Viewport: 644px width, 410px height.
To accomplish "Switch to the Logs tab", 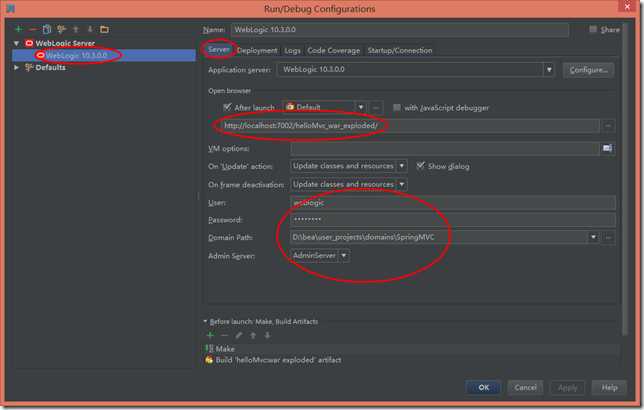I will pos(292,51).
